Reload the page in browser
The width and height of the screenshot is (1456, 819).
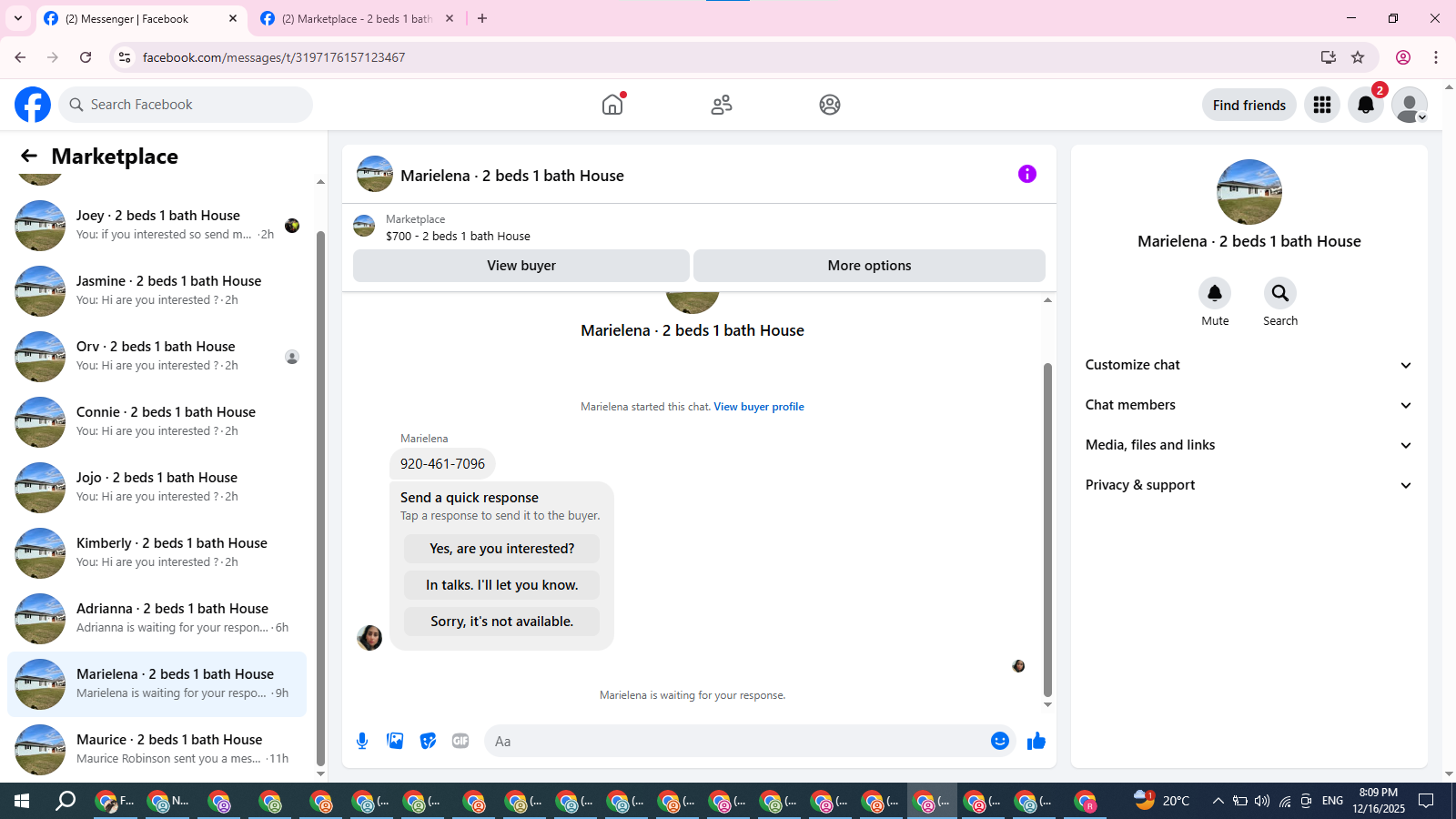86,57
